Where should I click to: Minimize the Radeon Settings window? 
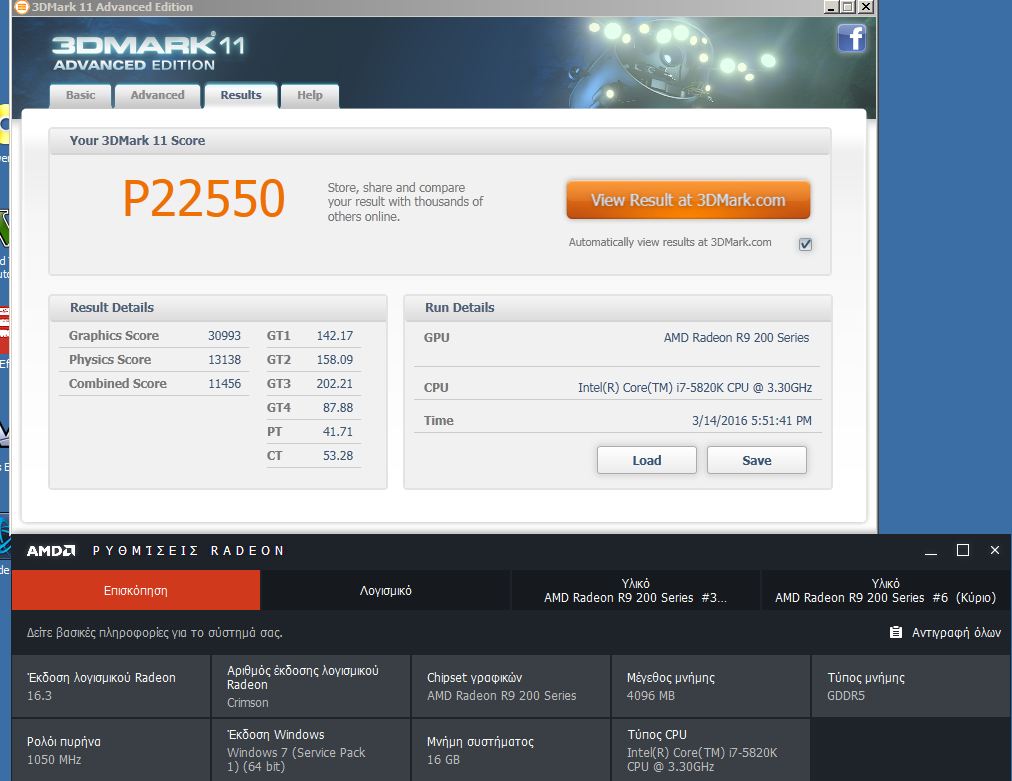[931, 551]
